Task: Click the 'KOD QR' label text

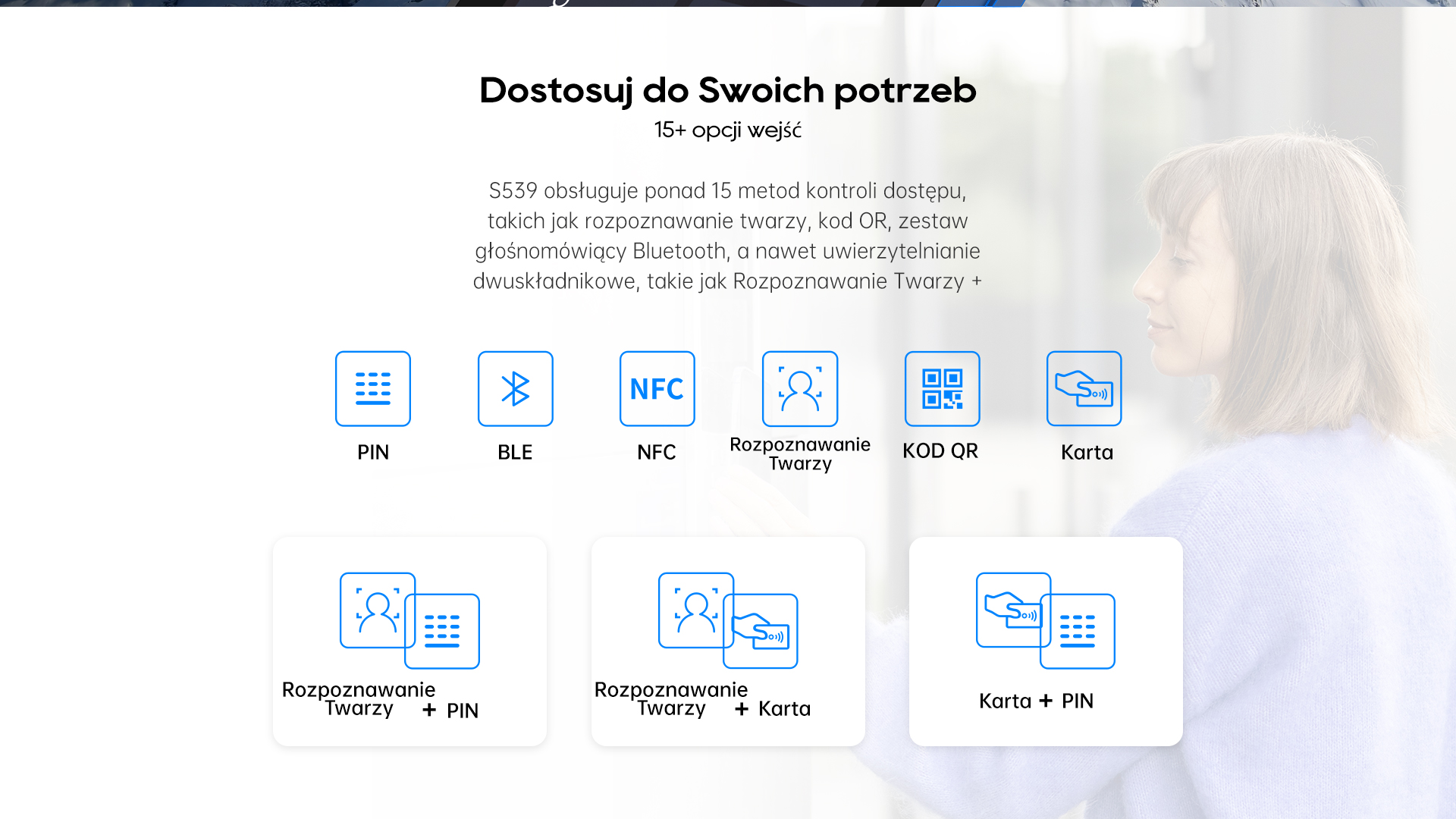Action: pos(940,451)
